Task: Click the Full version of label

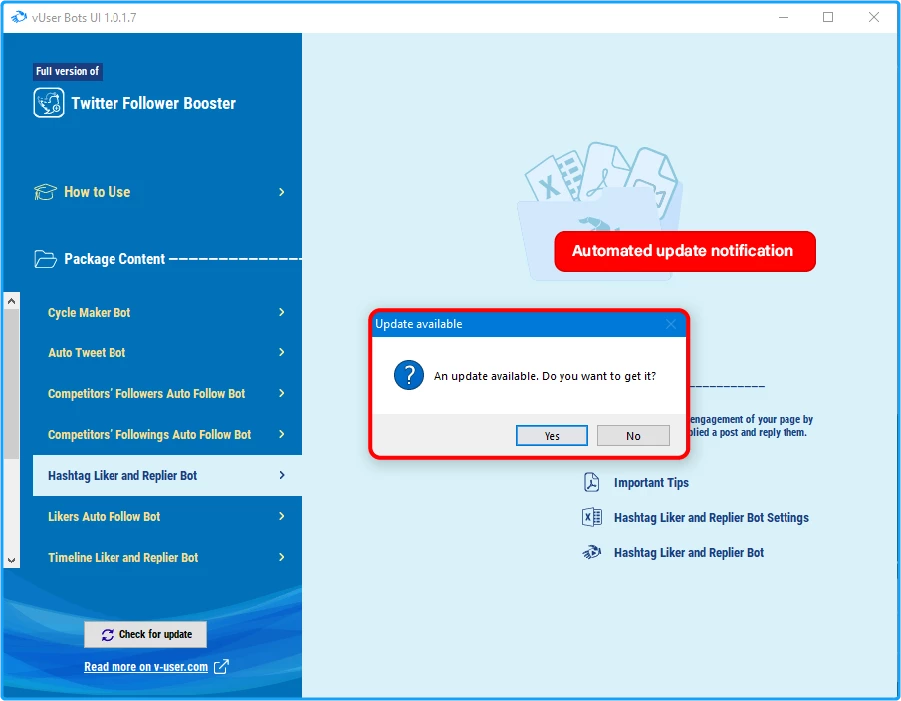Action: click(67, 71)
